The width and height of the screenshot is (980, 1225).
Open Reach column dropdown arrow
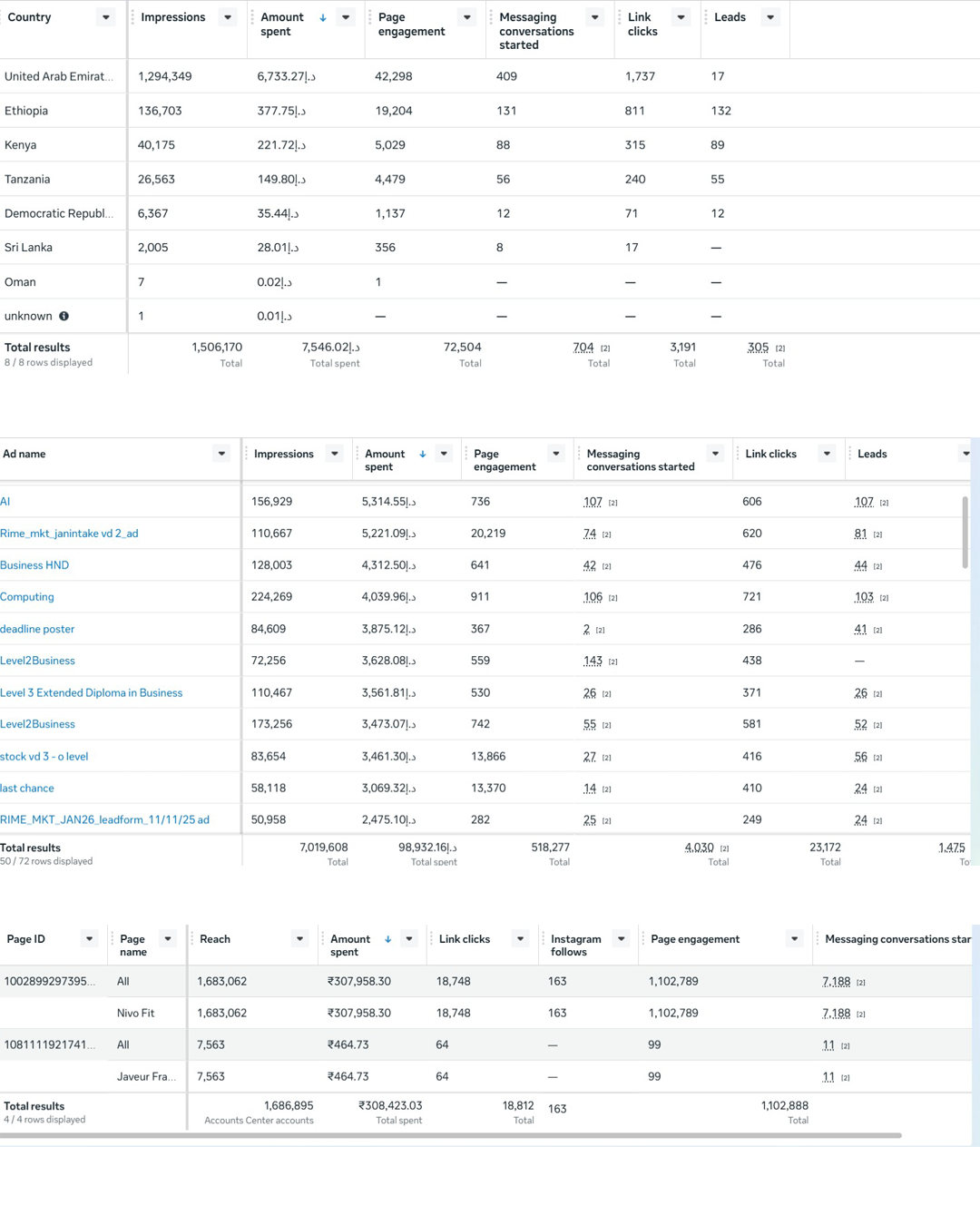(299, 939)
